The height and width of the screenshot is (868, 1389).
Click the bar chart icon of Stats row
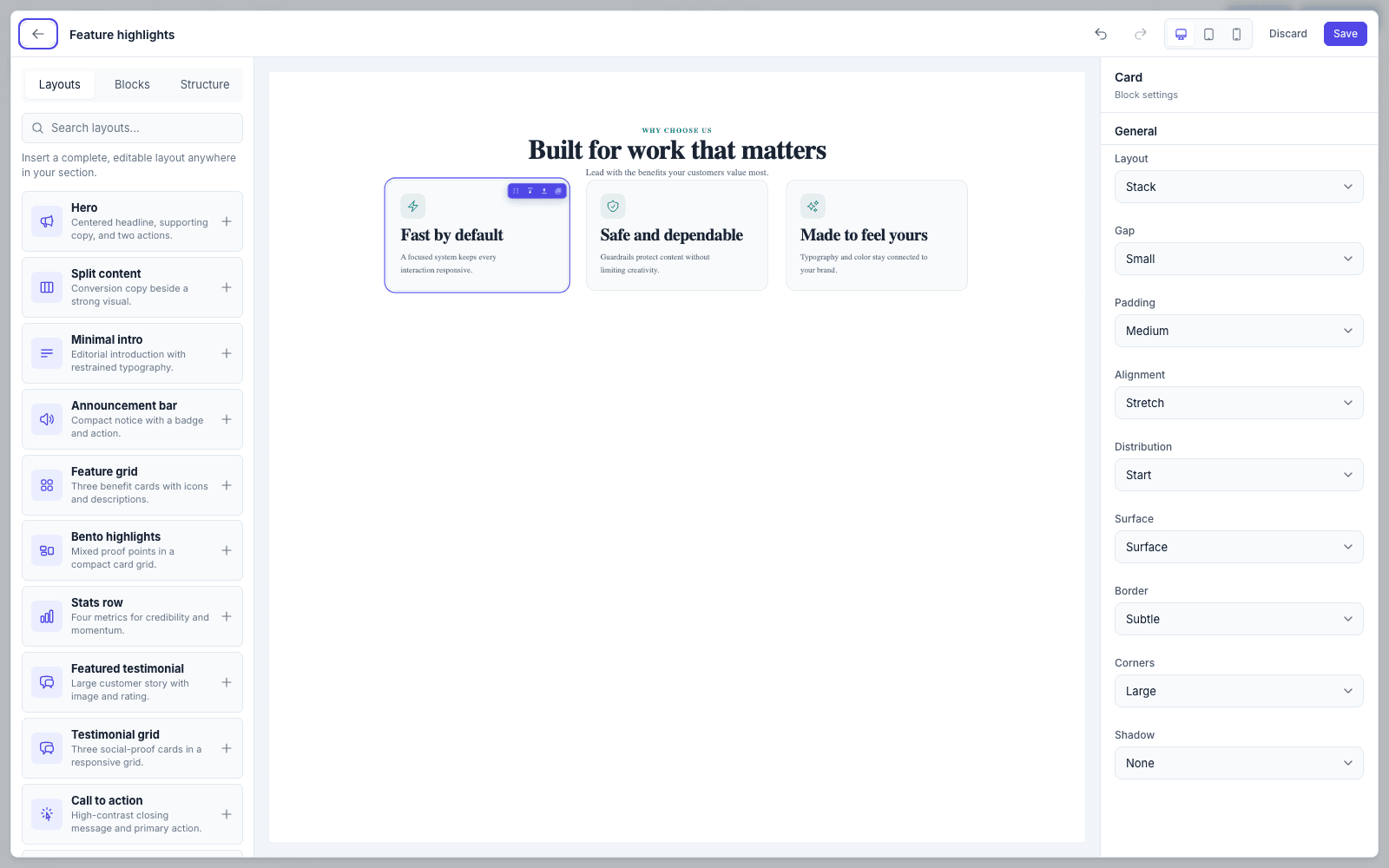47,616
